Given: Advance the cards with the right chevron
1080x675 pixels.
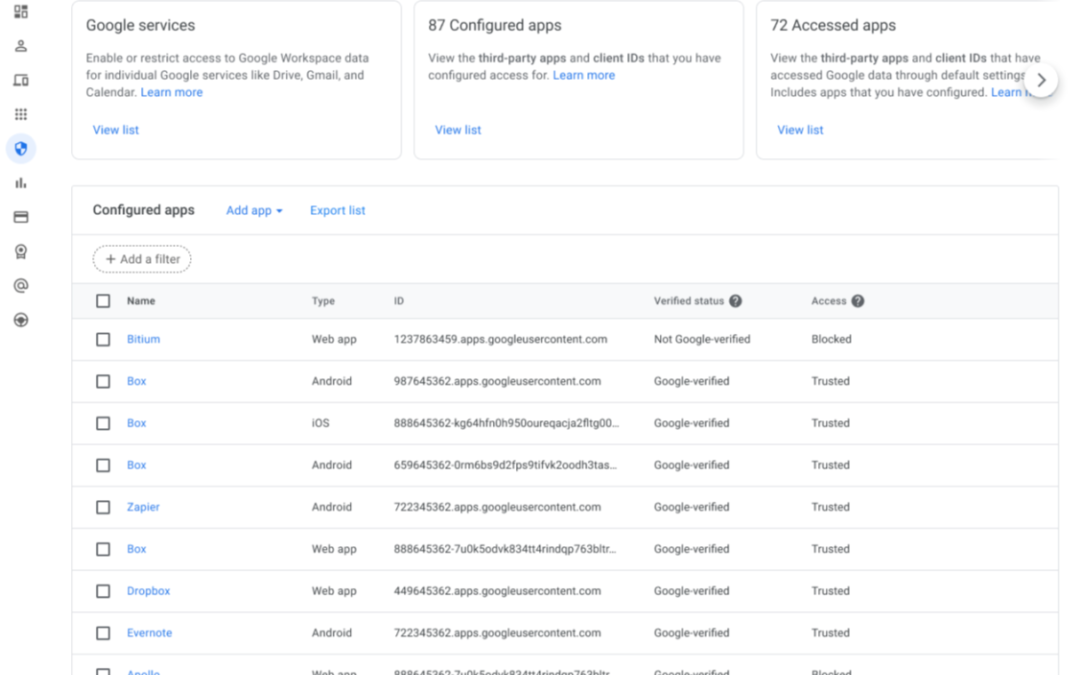Looking at the screenshot, I should click(x=1041, y=81).
